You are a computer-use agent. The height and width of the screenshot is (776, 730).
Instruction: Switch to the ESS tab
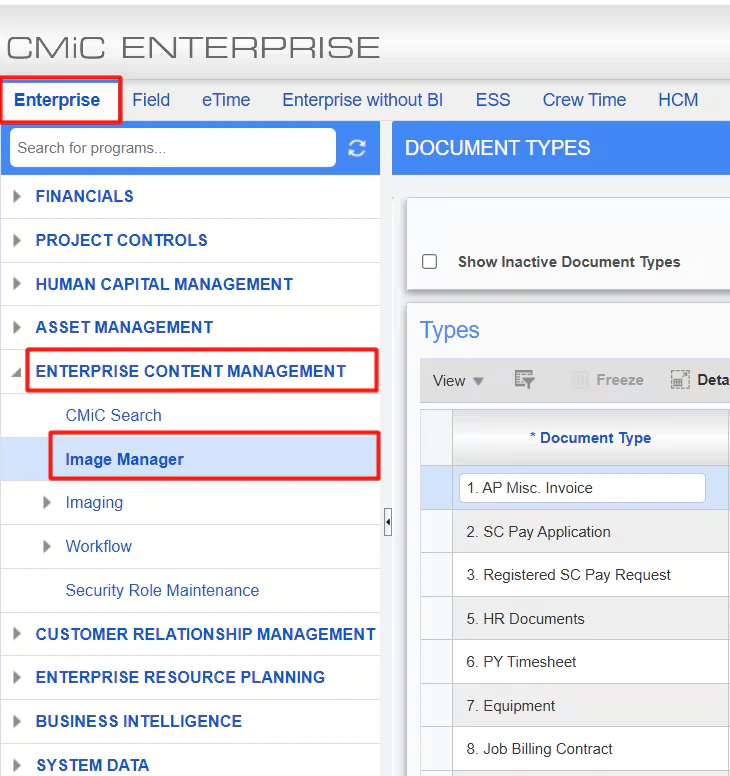[x=492, y=100]
